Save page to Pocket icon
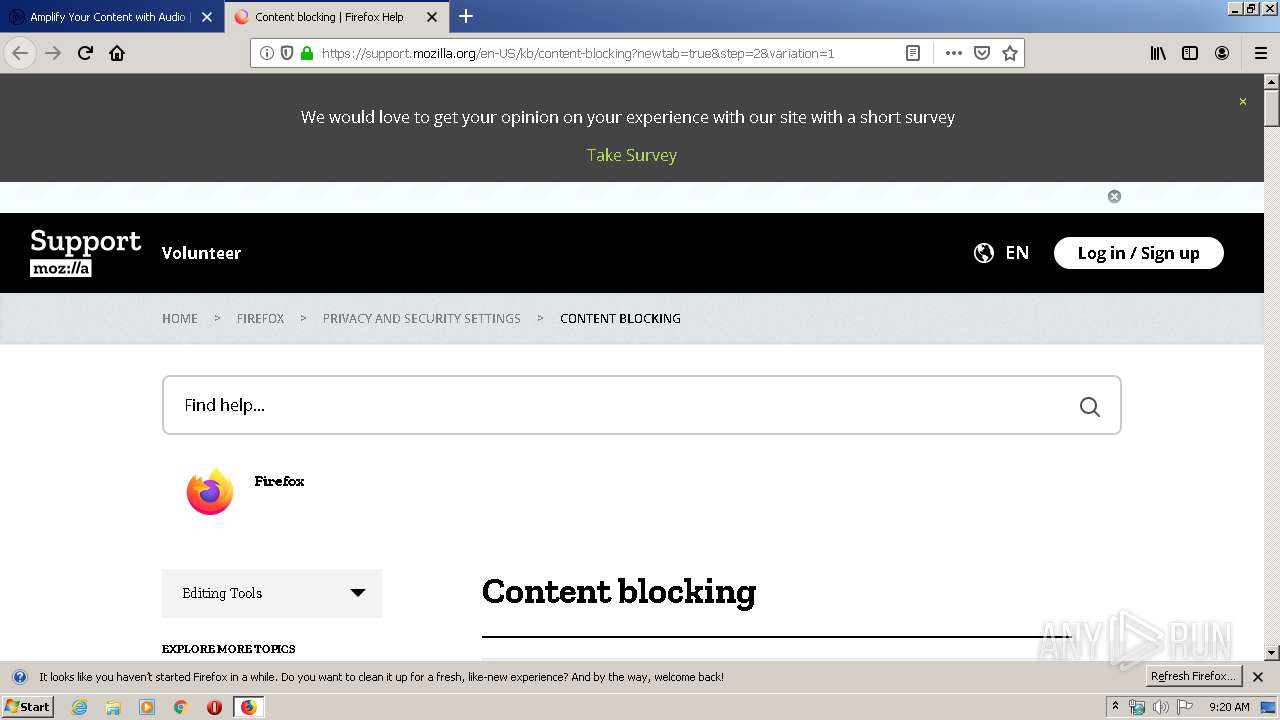 click(x=982, y=53)
